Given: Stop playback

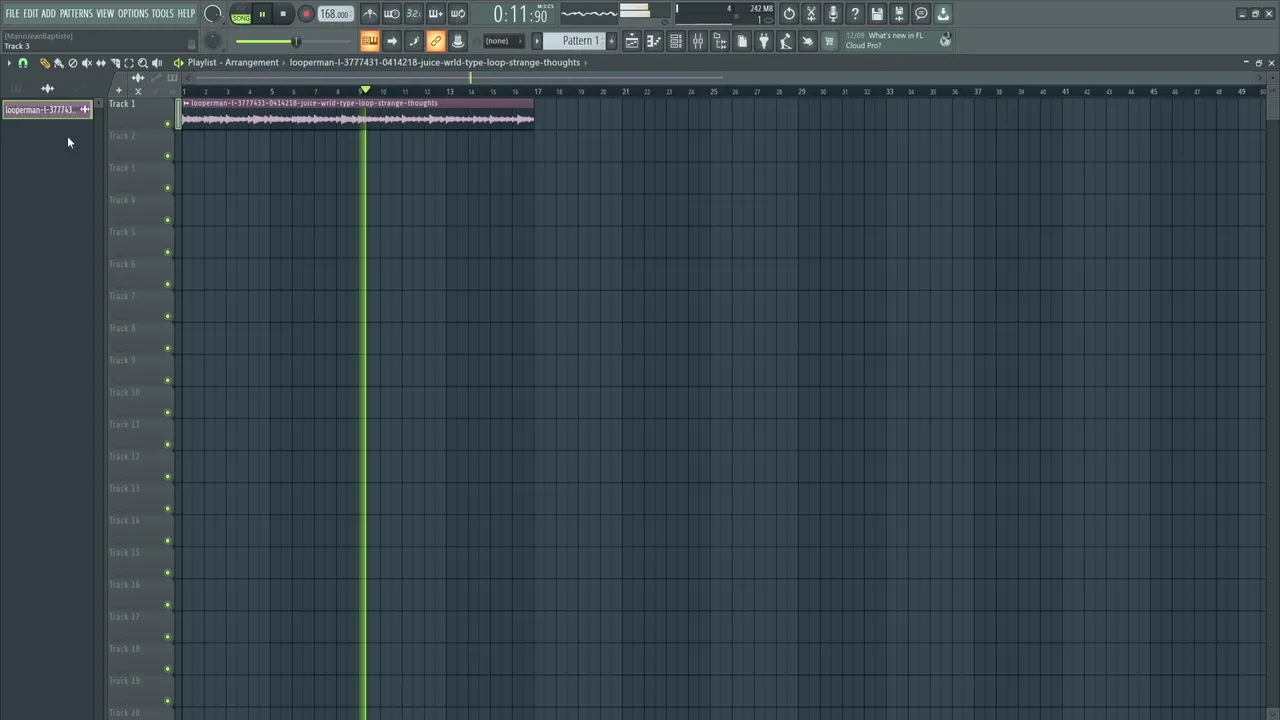Looking at the screenshot, I should 283,14.
